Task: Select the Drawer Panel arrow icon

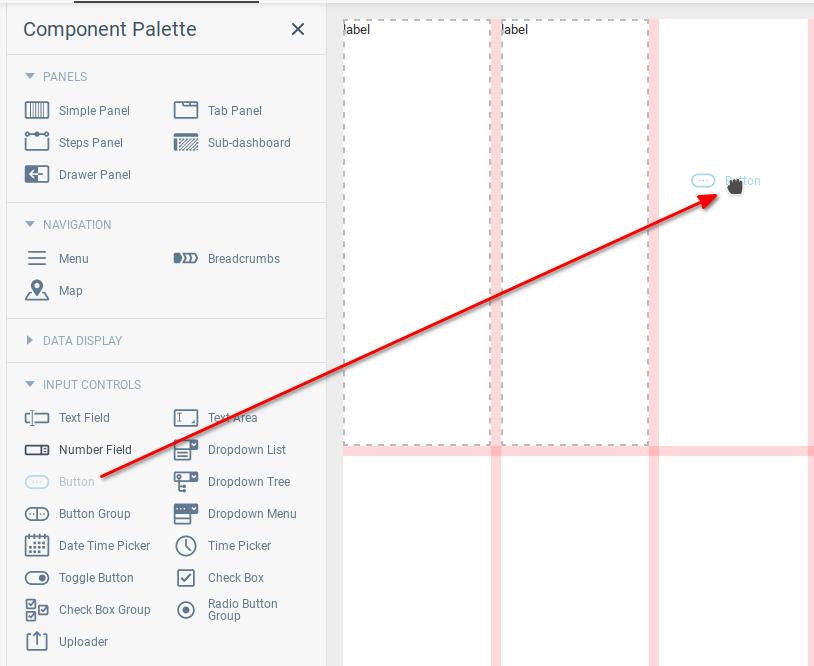Action: pos(37,174)
